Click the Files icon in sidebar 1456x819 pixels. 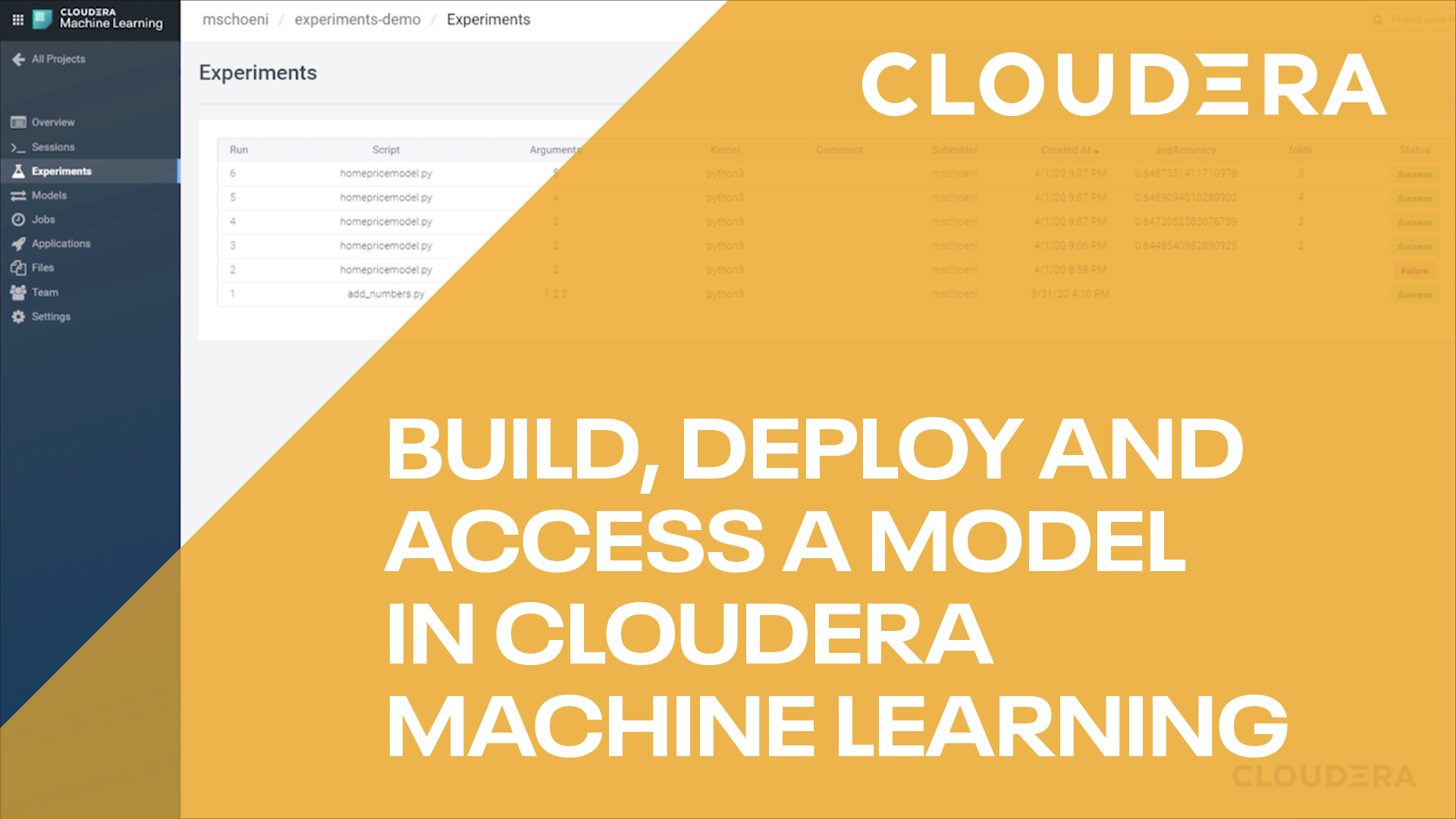pos(18,268)
